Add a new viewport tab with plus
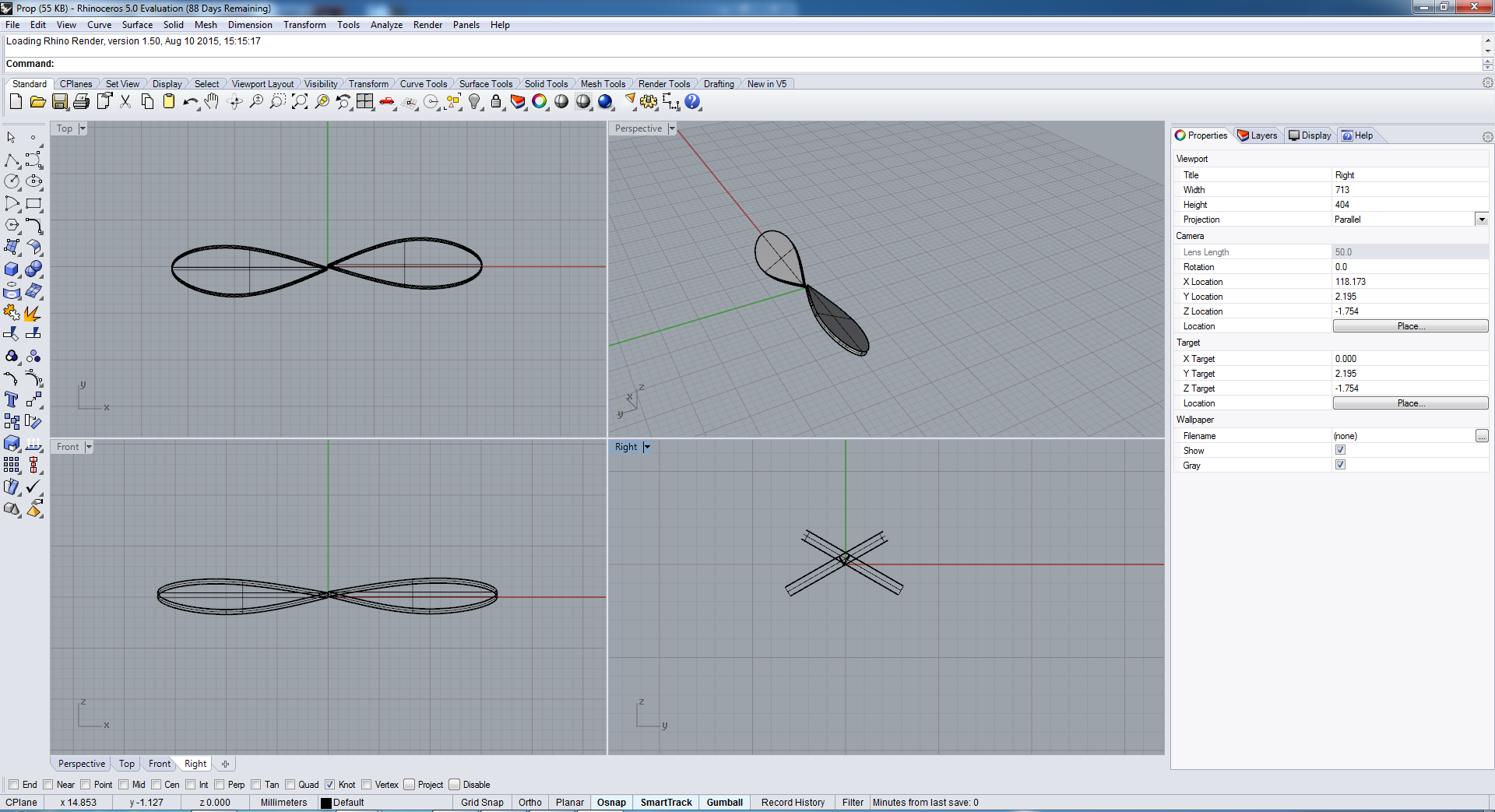 [225, 764]
